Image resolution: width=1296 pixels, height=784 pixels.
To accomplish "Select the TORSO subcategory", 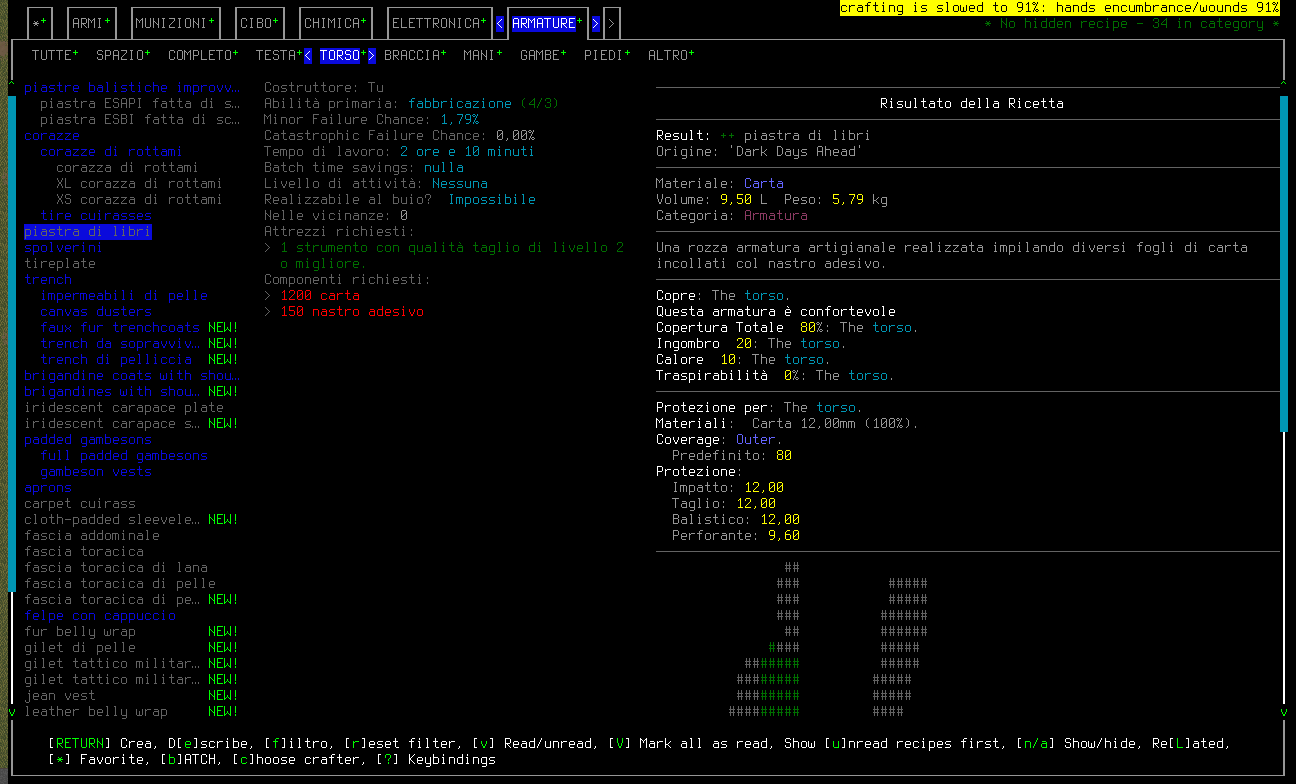I will (343, 55).
